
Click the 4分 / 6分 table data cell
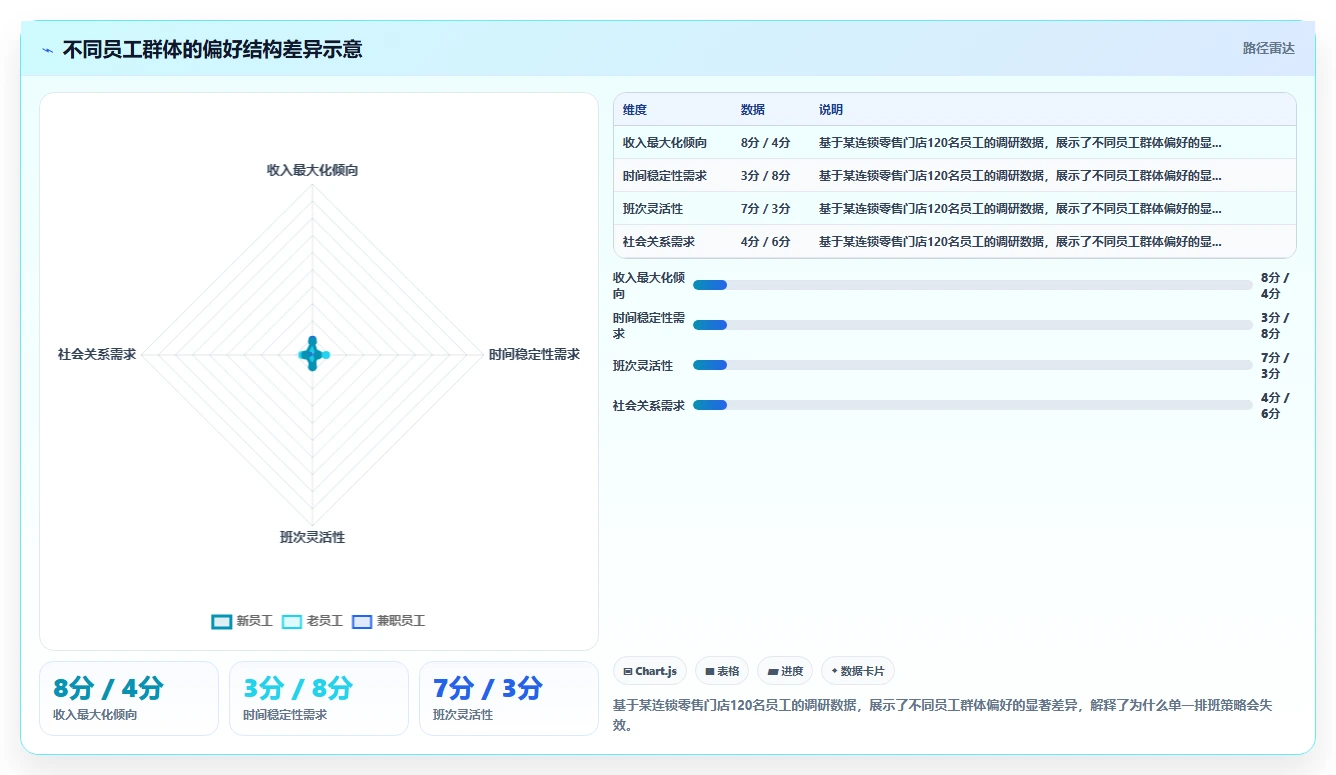coord(766,242)
